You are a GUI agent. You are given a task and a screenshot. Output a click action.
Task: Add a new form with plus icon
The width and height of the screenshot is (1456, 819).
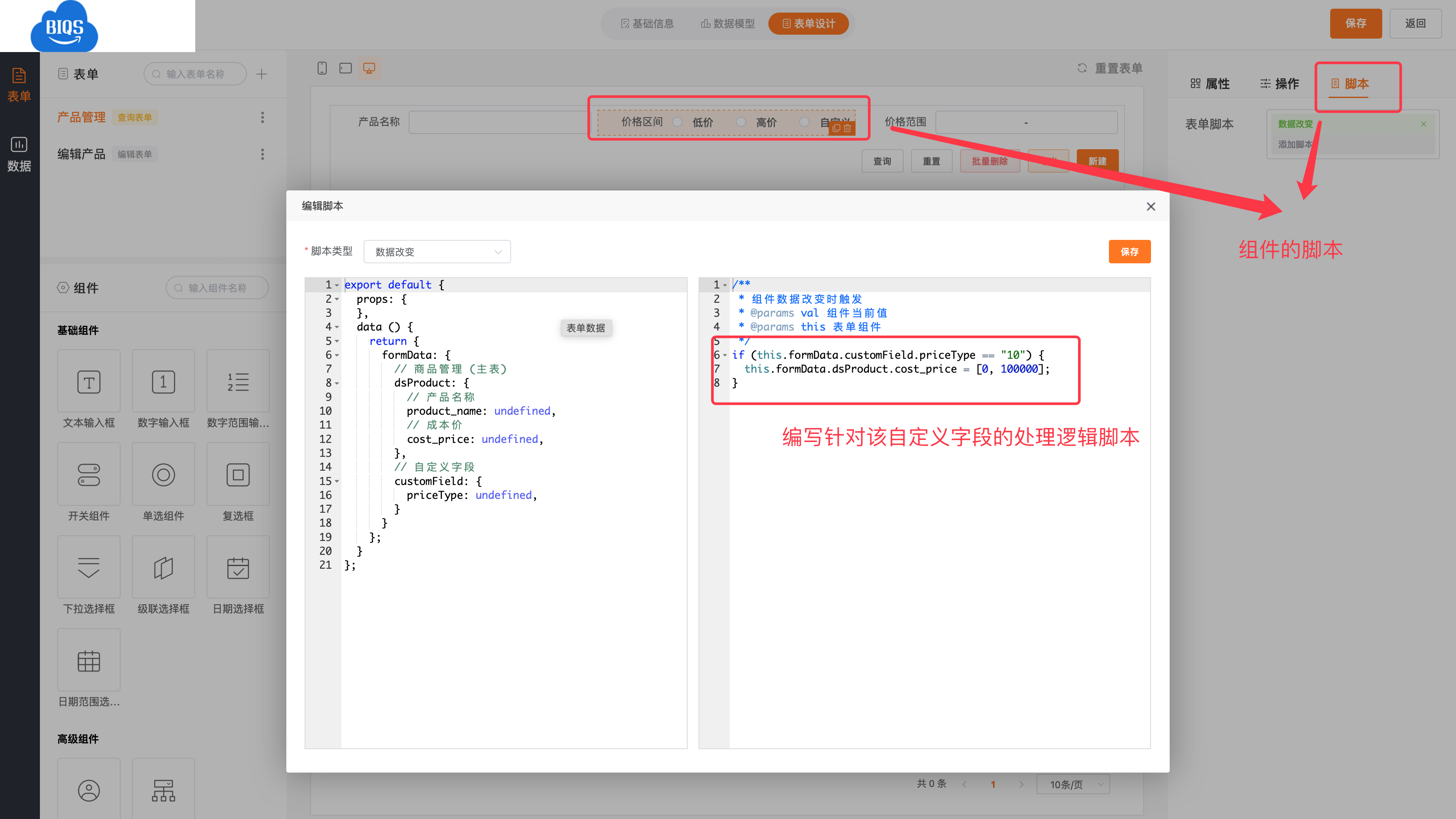pos(261,74)
